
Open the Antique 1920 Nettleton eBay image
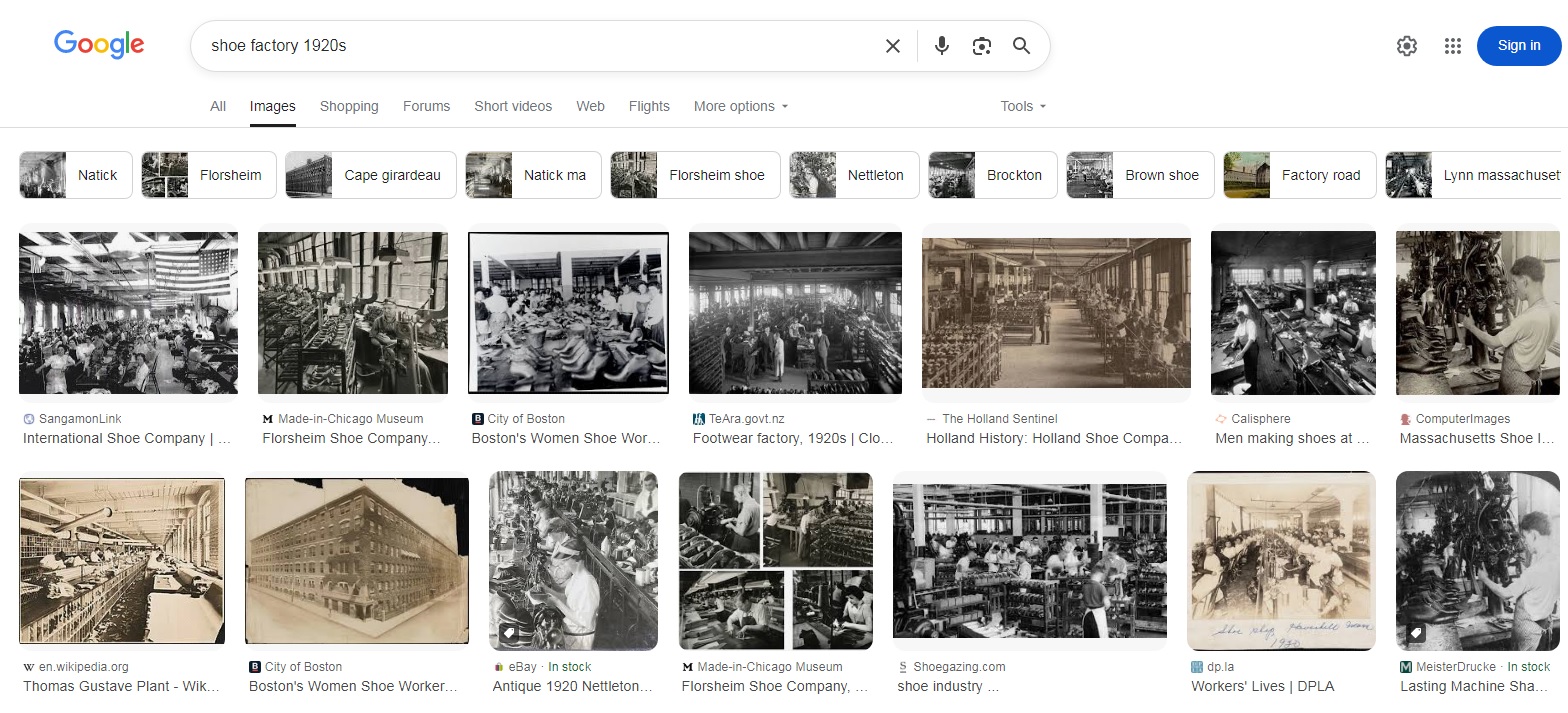click(x=573, y=561)
